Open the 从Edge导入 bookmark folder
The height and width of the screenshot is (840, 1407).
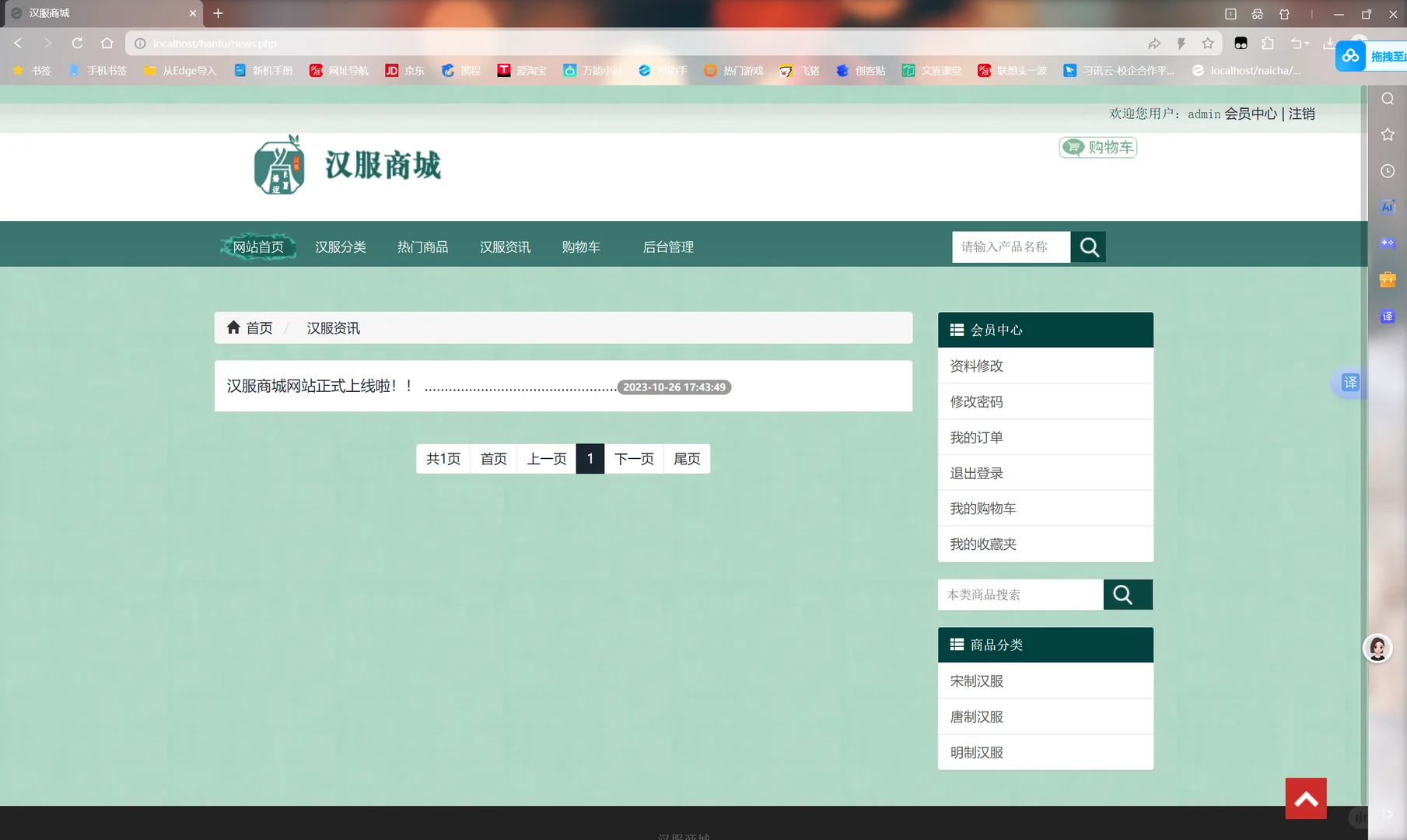tap(180, 71)
